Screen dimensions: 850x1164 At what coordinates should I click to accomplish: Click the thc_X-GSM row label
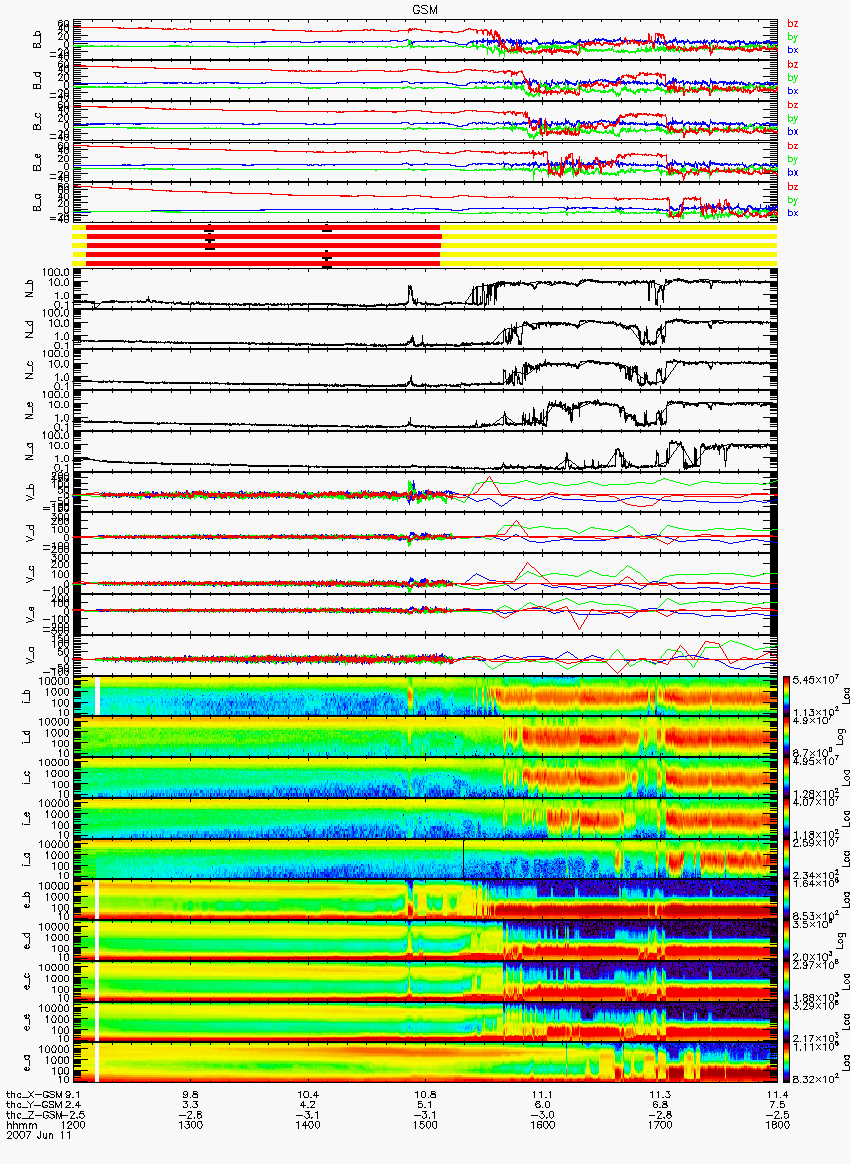click(x=34, y=1094)
